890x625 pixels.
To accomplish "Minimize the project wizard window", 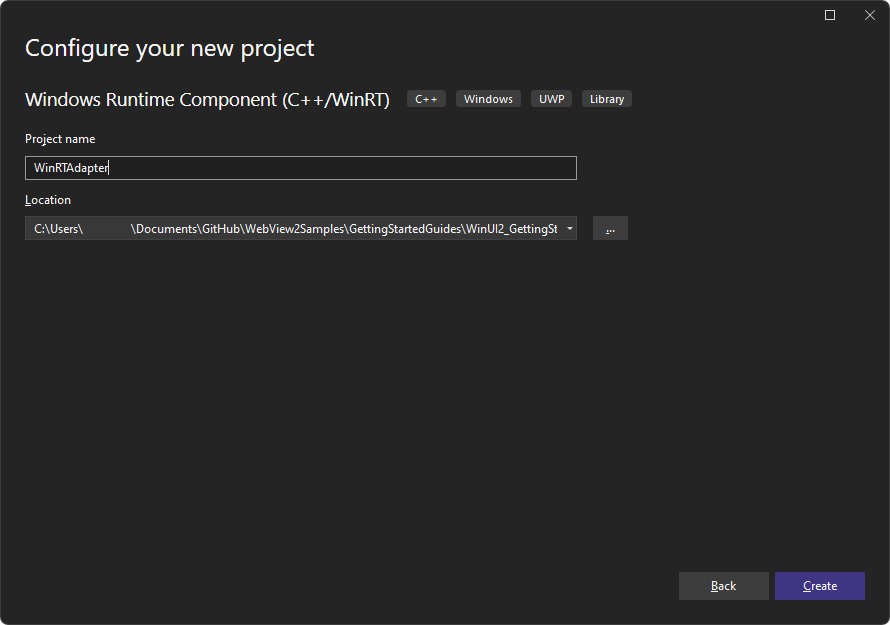I will pos(830,15).
